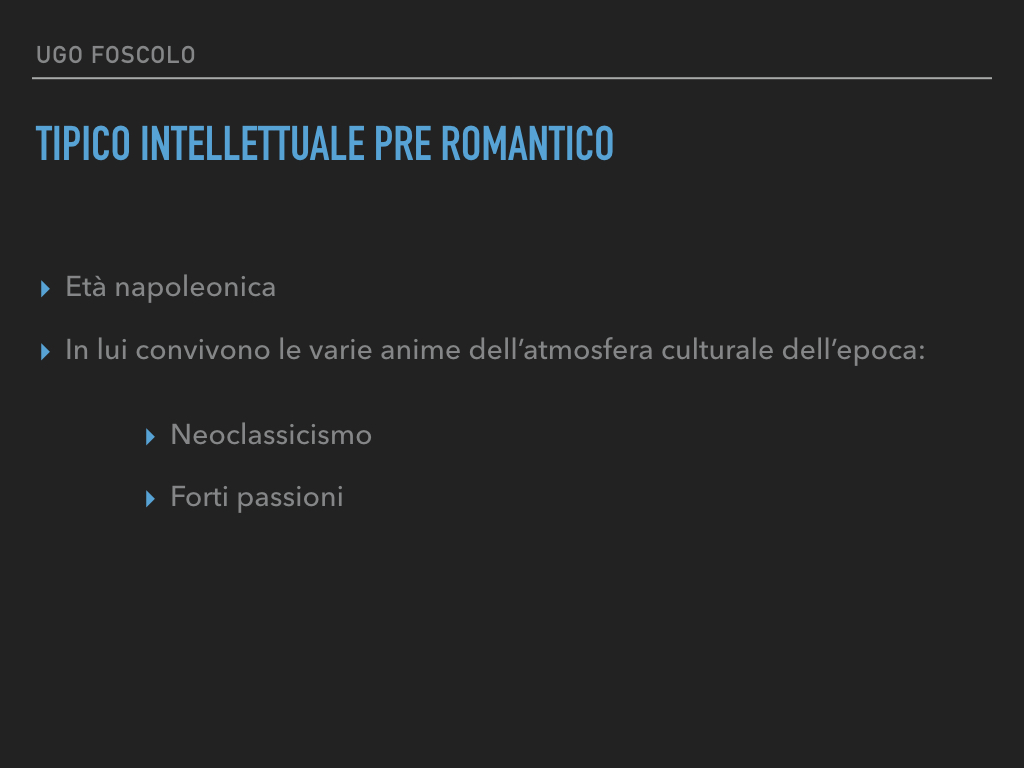Select the Neoclassicismo sub-bullet text
The width and height of the screenshot is (1024, 768).
click(271, 435)
